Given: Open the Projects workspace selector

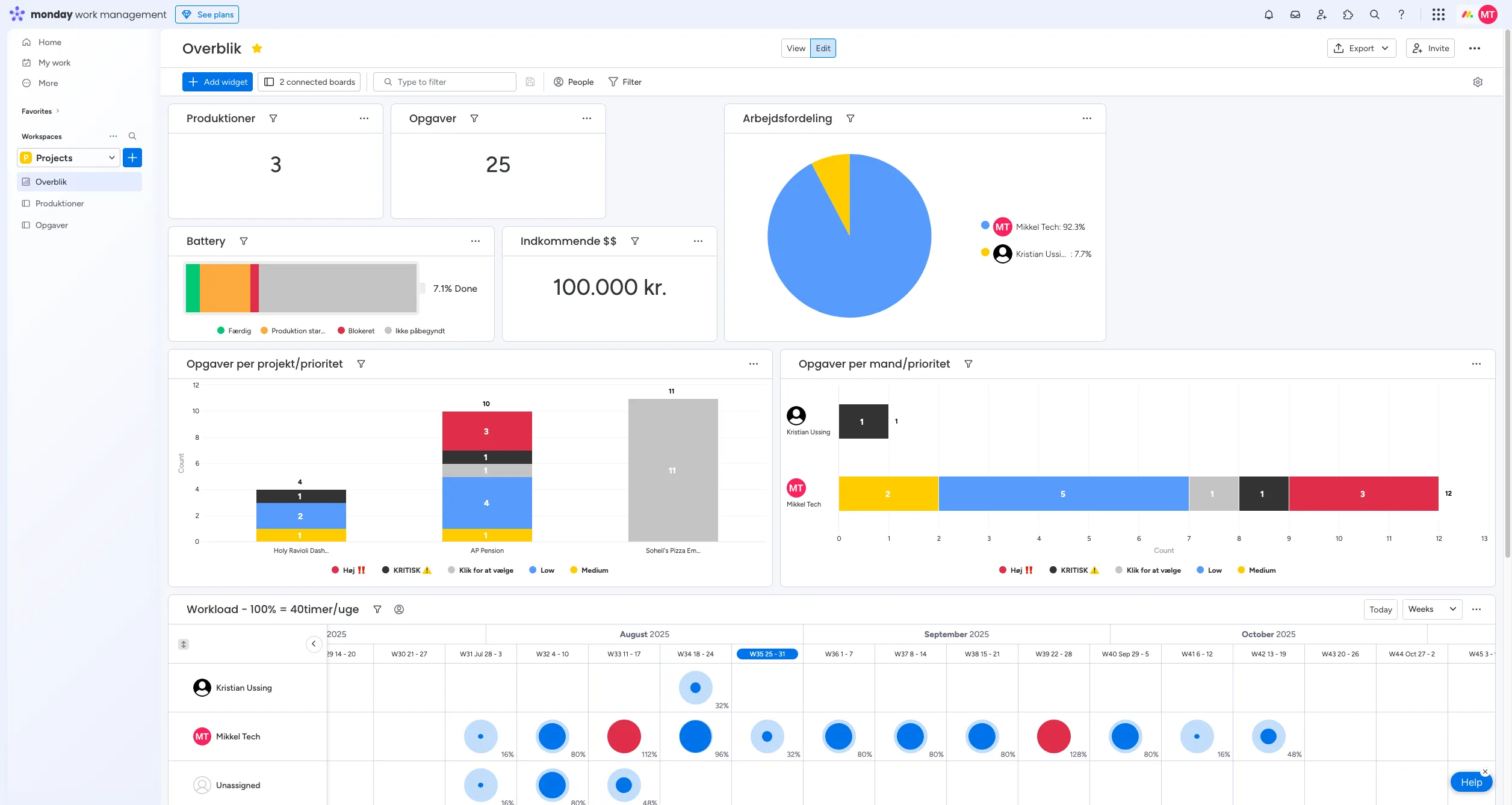Looking at the screenshot, I should [69, 158].
